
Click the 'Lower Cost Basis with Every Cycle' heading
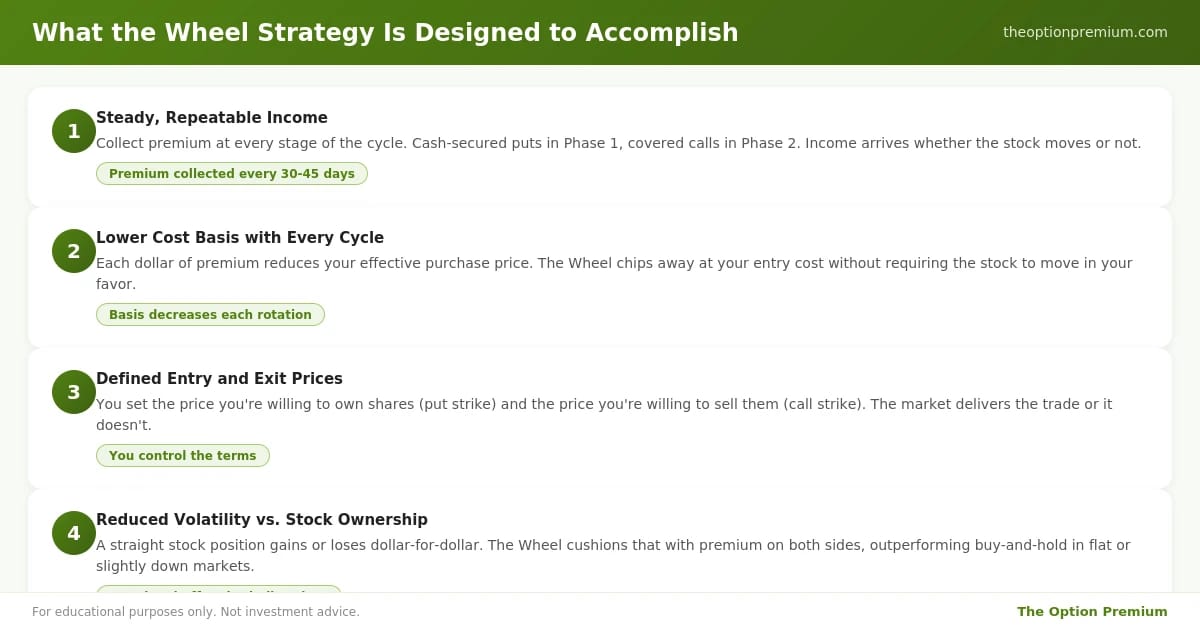pos(240,238)
